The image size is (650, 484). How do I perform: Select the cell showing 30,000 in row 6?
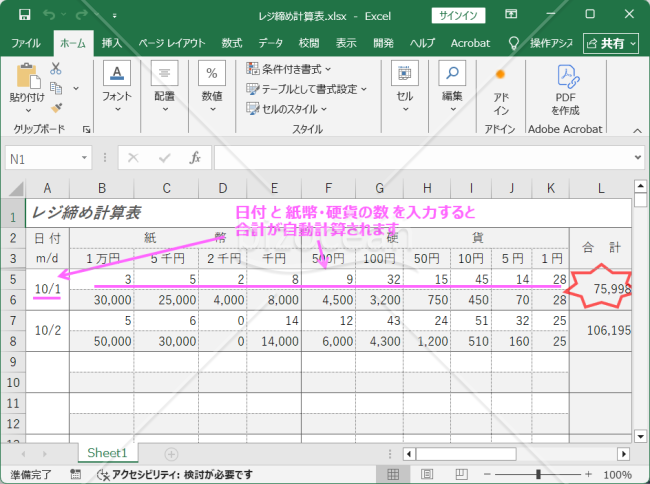102,300
